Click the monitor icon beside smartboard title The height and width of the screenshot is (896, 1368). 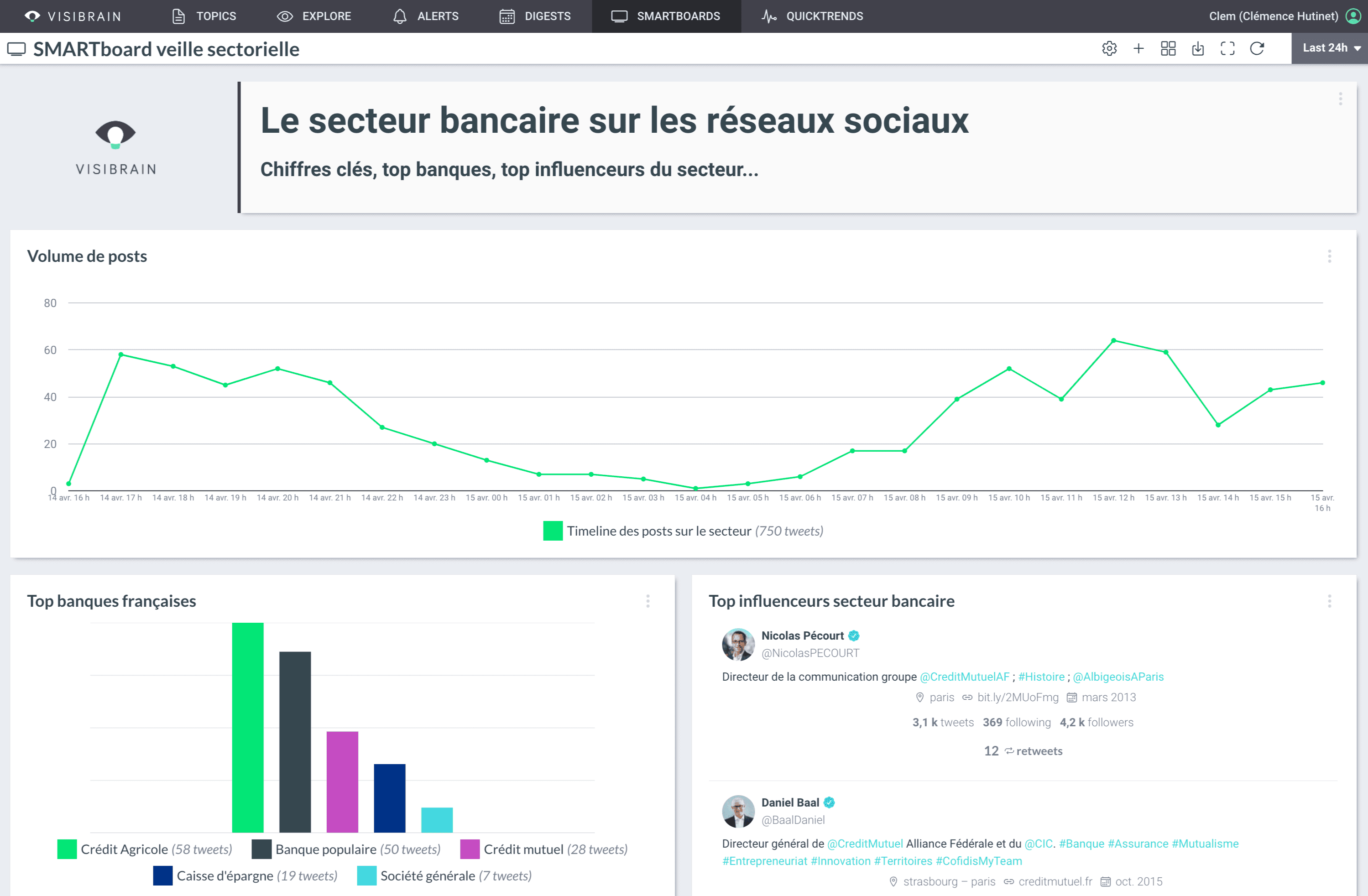(x=17, y=49)
